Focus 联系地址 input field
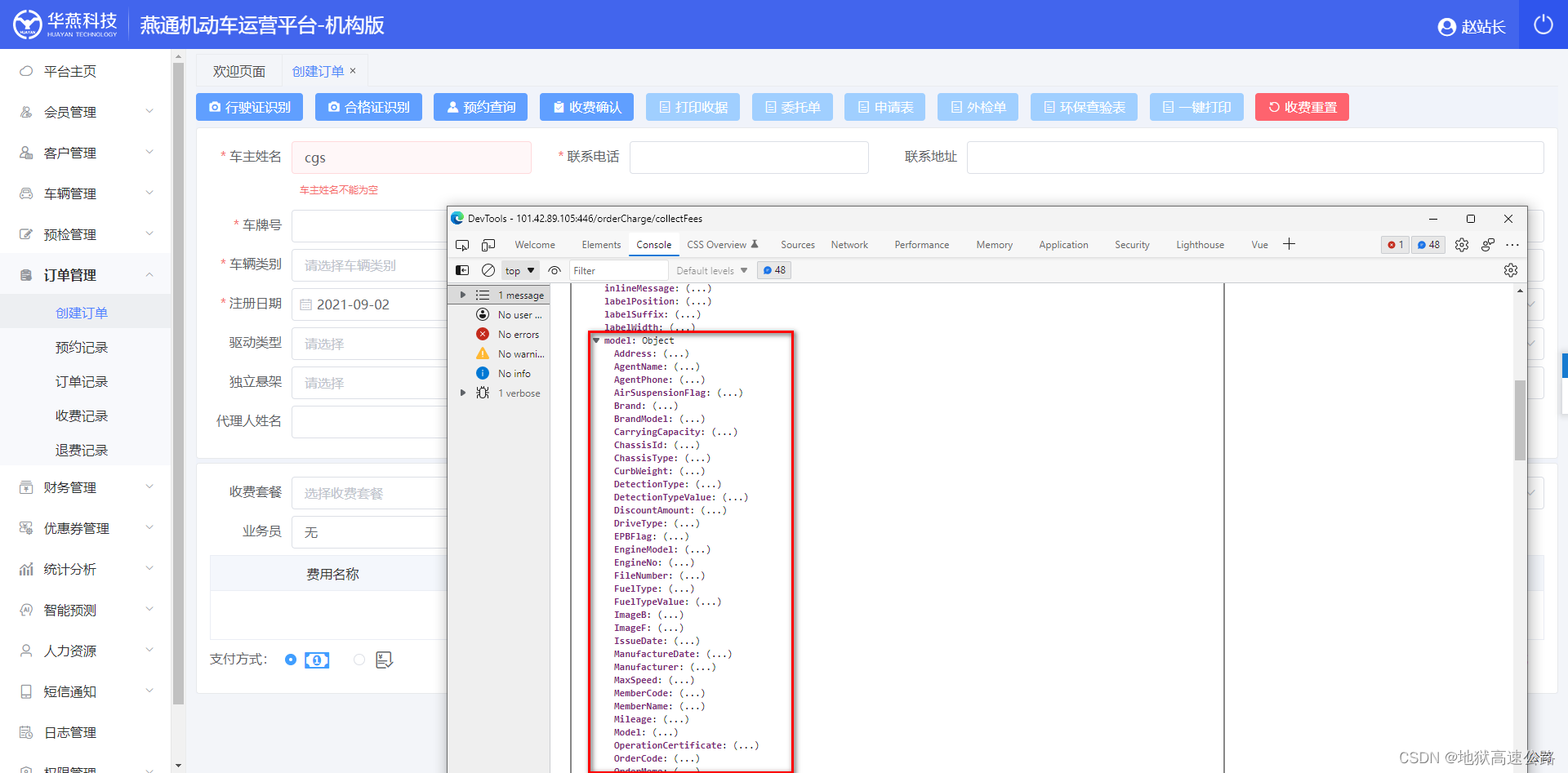The image size is (1568, 773). click(1255, 158)
